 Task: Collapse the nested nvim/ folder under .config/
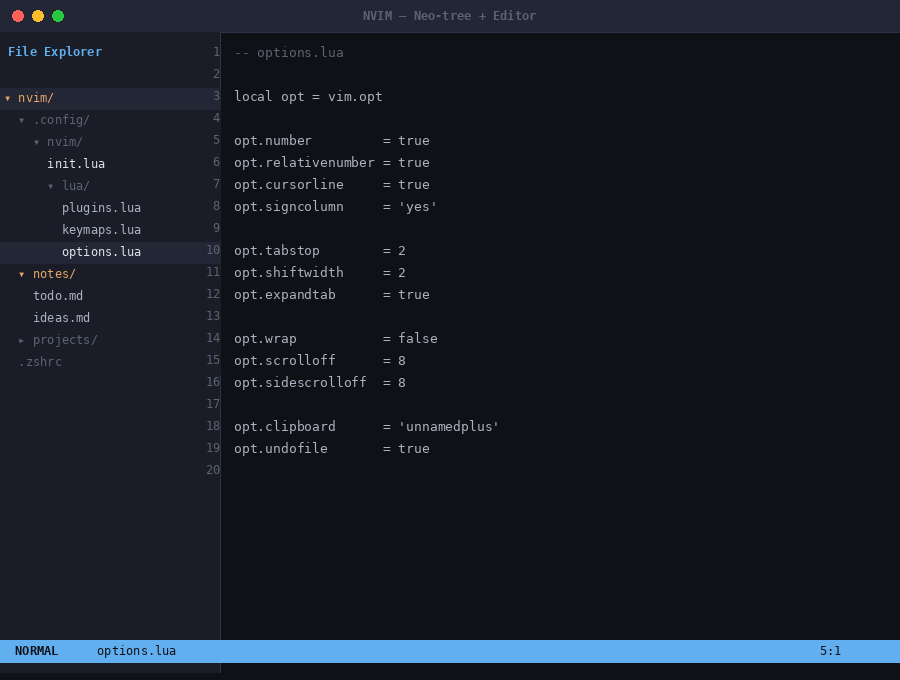pyautogui.click(x=37, y=142)
